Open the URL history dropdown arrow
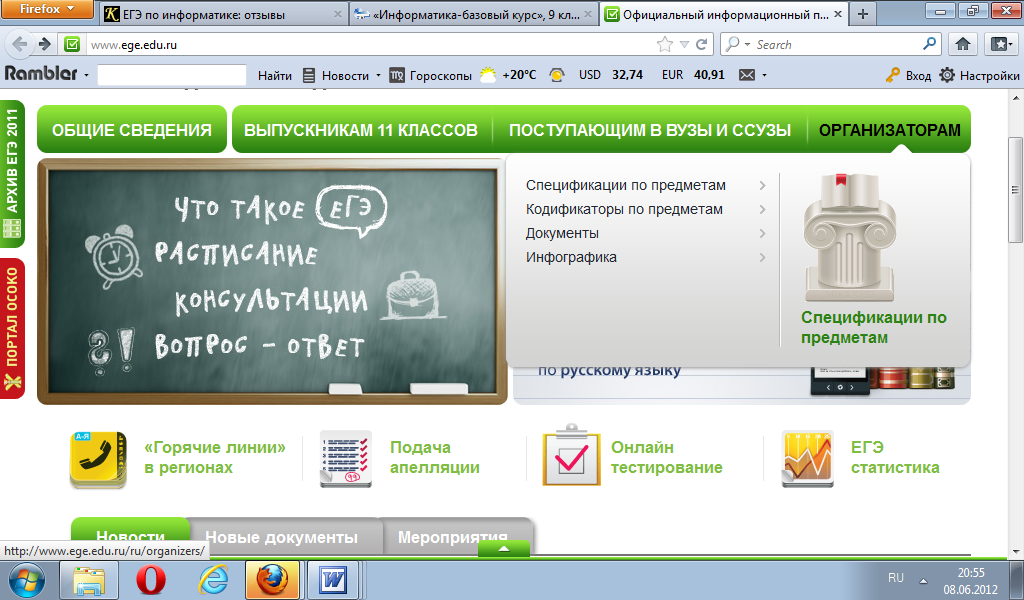 pos(684,44)
